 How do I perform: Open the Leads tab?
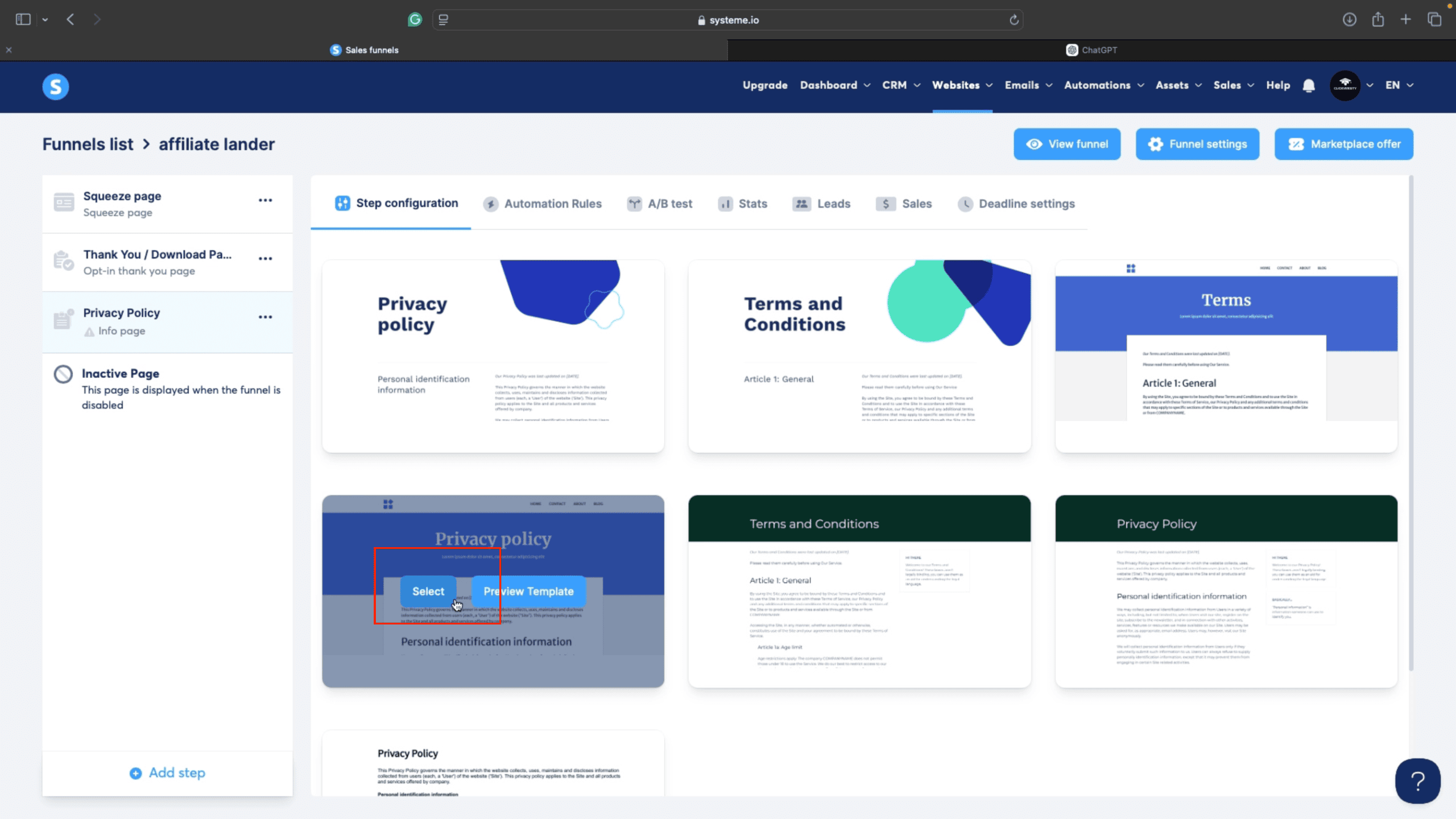(821, 204)
